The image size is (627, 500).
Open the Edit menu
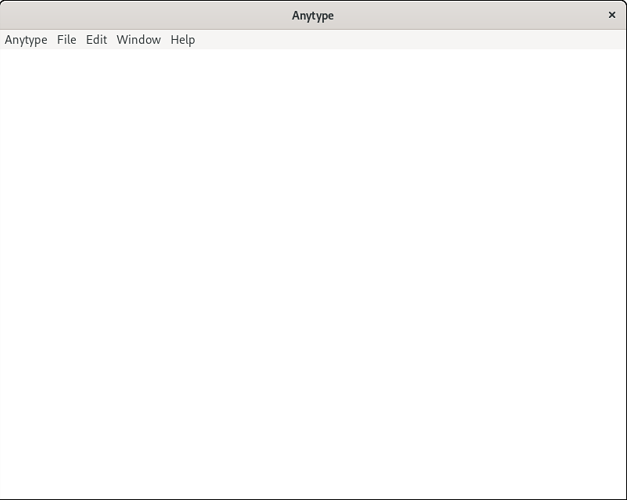(96, 40)
